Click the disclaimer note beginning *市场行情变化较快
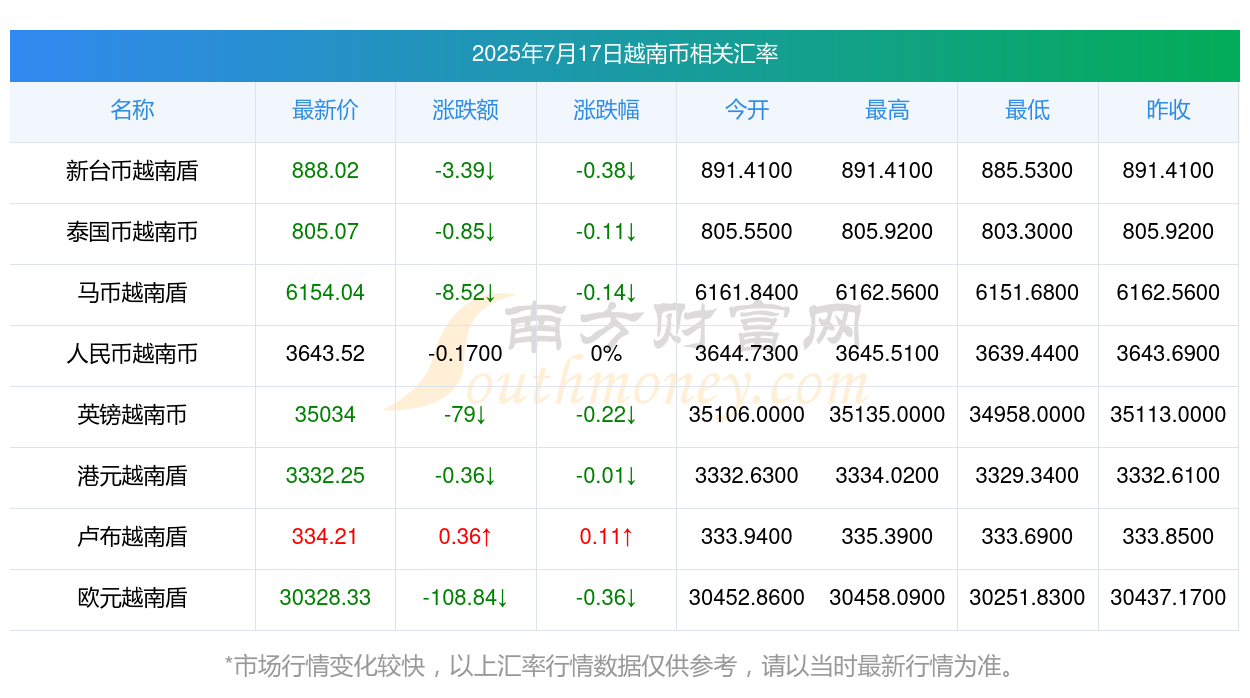 pyautogui.click(x=624, y=666)
